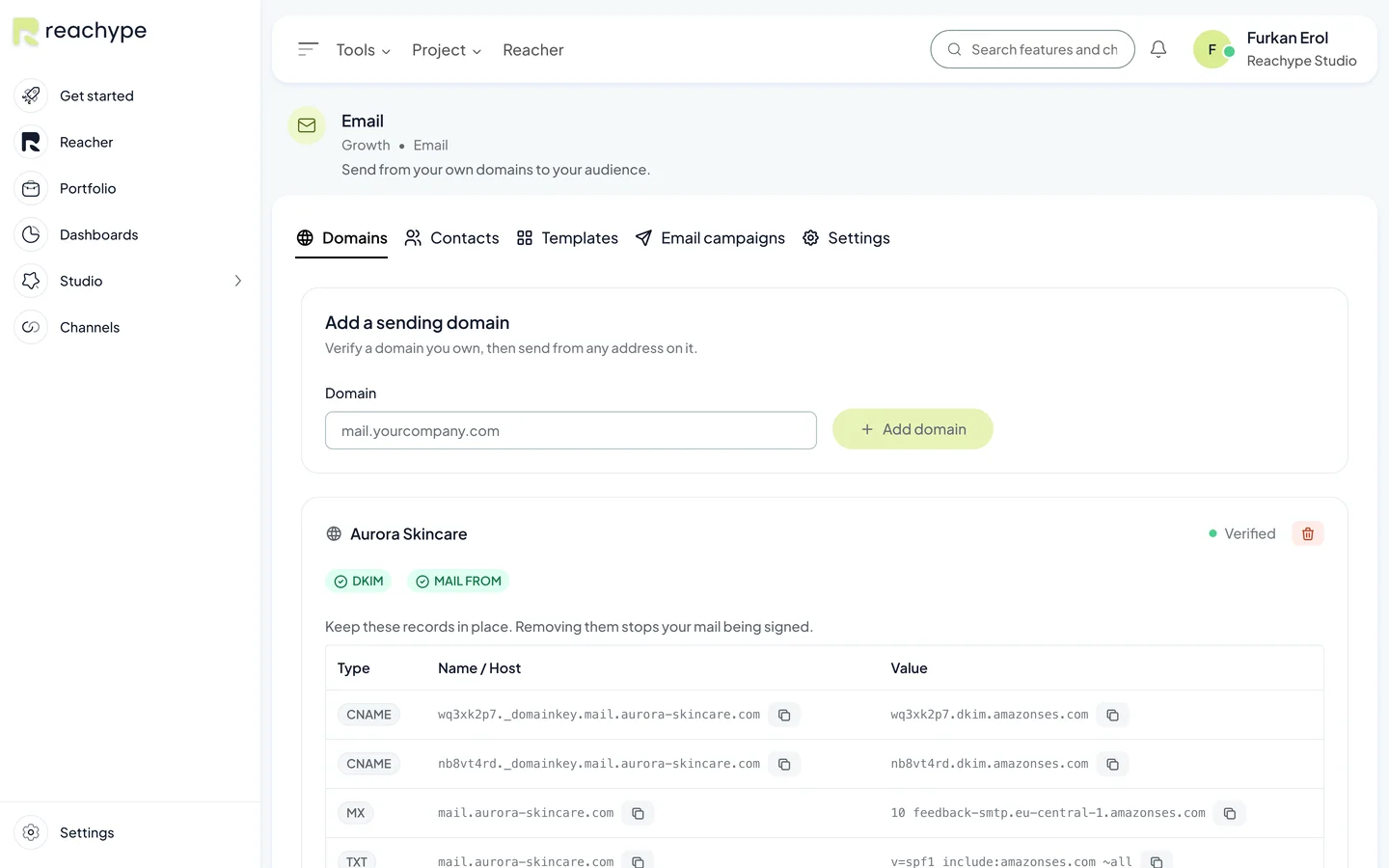Copy the wq3xk2p7 _domainkey host name
This screenshot has width=1389, height=868.
point(784,715)
